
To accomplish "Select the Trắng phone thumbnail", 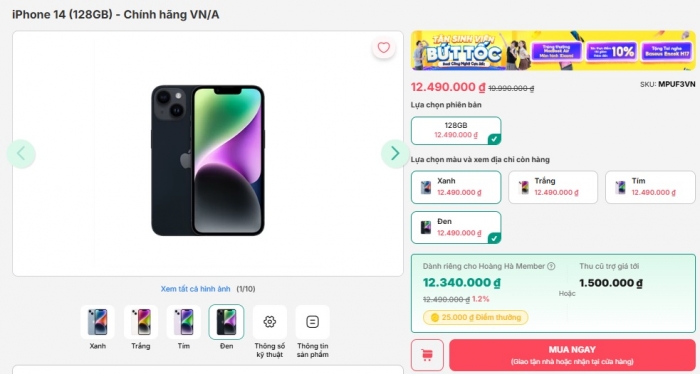I will pyautogui.click(x=141, y=322).
